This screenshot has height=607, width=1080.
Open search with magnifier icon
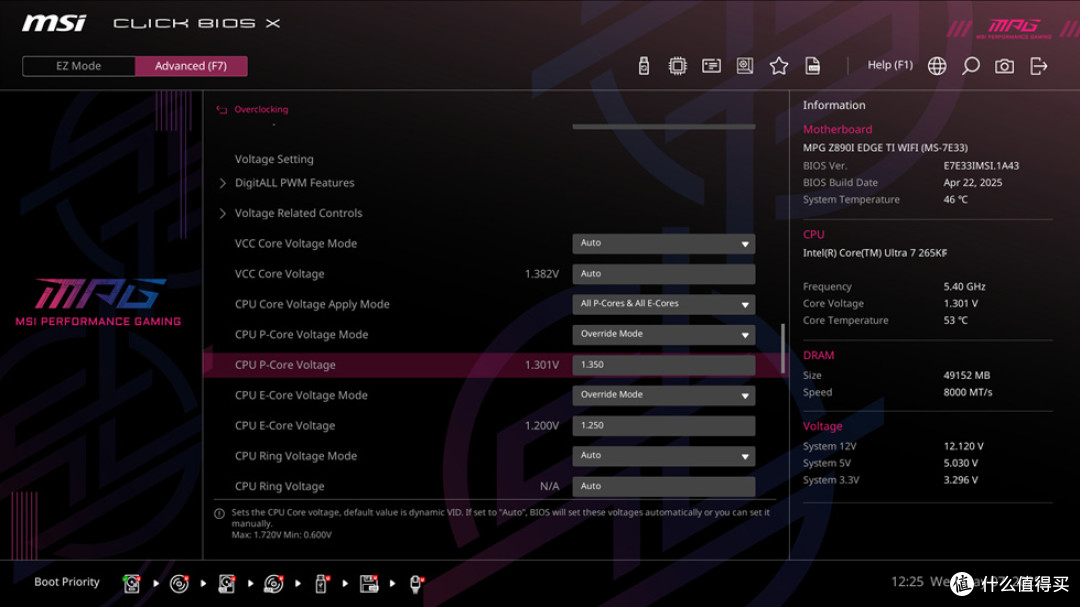(970, 65)
